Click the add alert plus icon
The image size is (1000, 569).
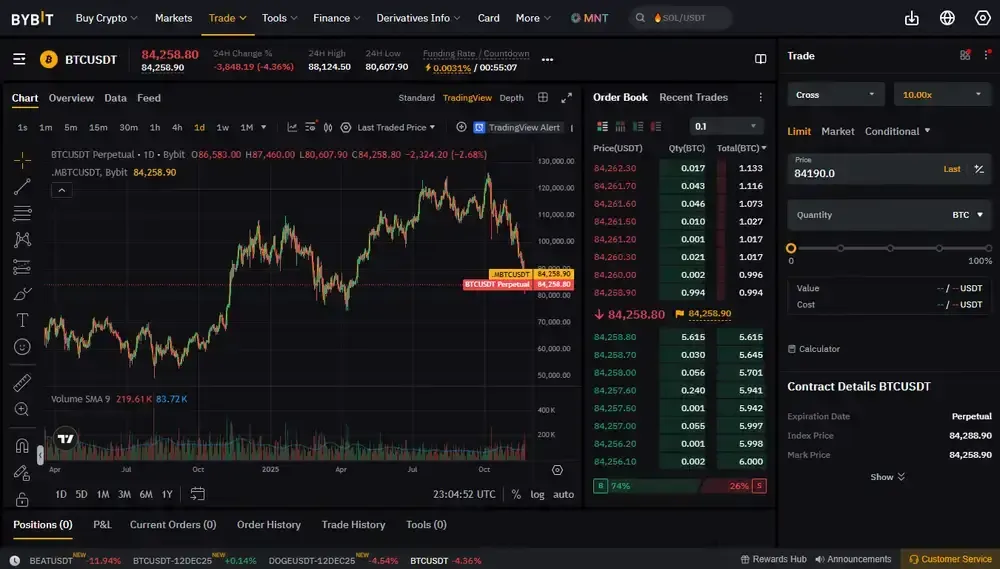tap(461, 127)
